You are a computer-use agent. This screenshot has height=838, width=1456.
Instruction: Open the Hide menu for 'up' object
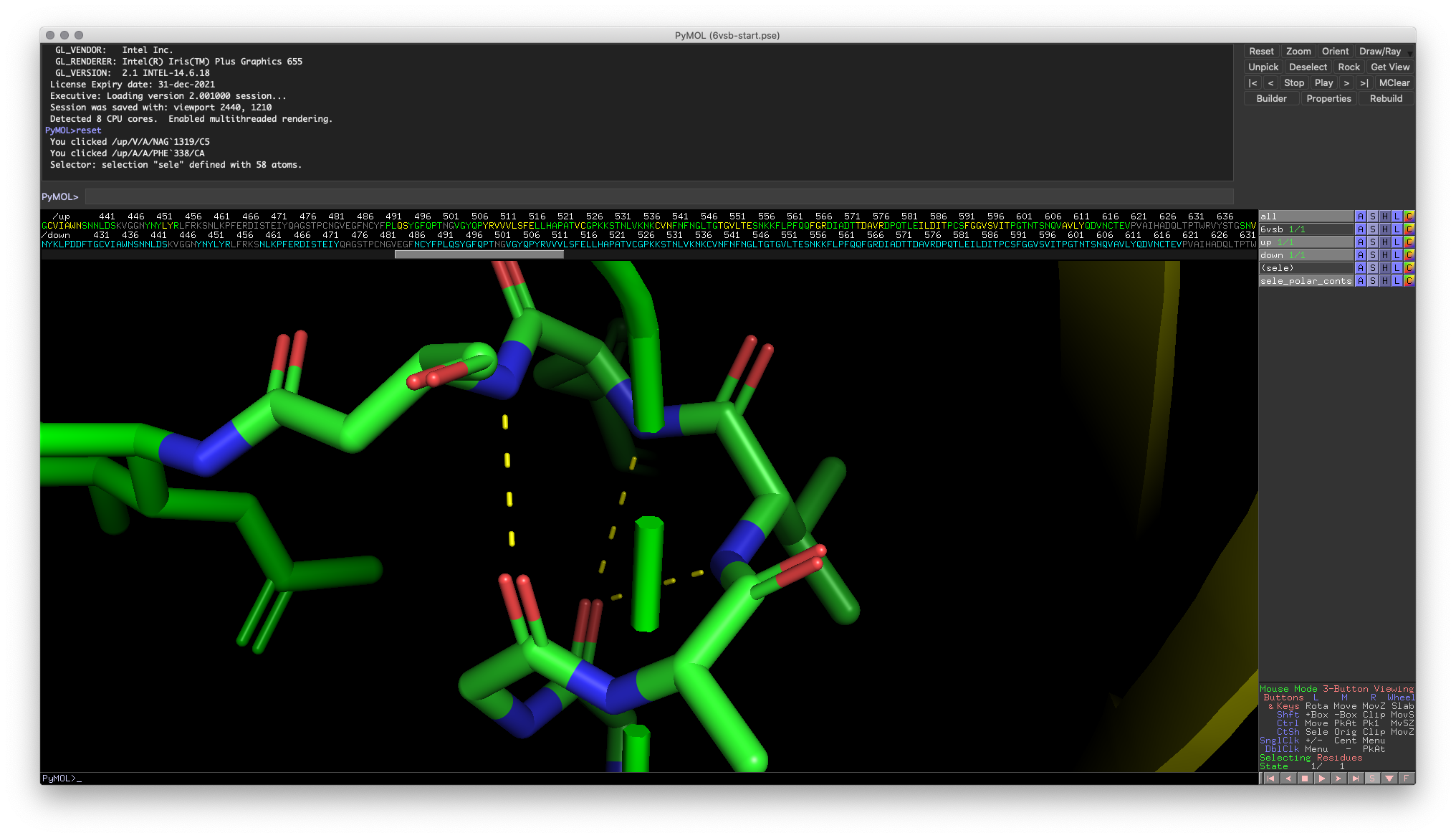click(1384, 242)
